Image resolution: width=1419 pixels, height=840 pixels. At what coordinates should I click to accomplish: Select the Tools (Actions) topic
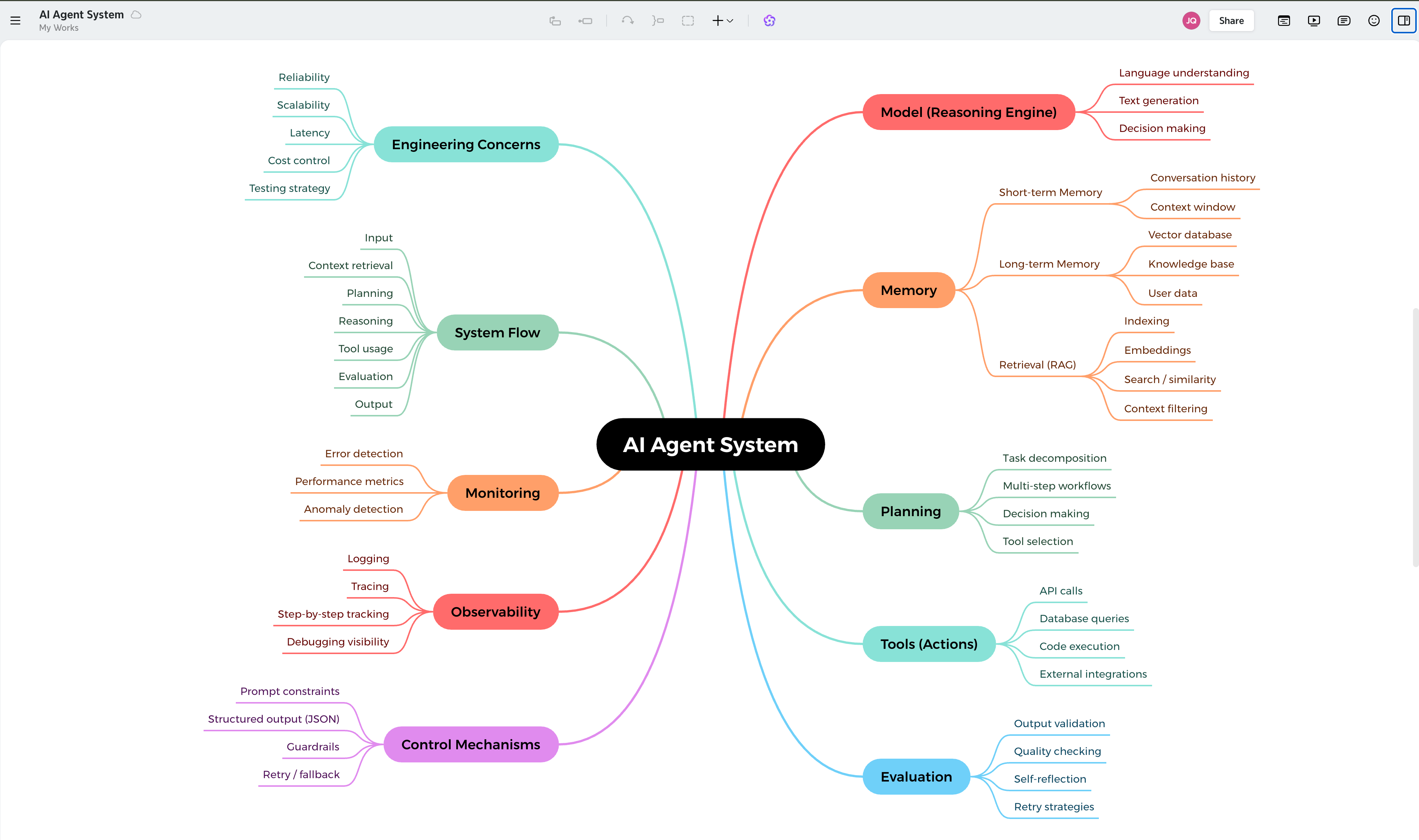tap(929, 644)
